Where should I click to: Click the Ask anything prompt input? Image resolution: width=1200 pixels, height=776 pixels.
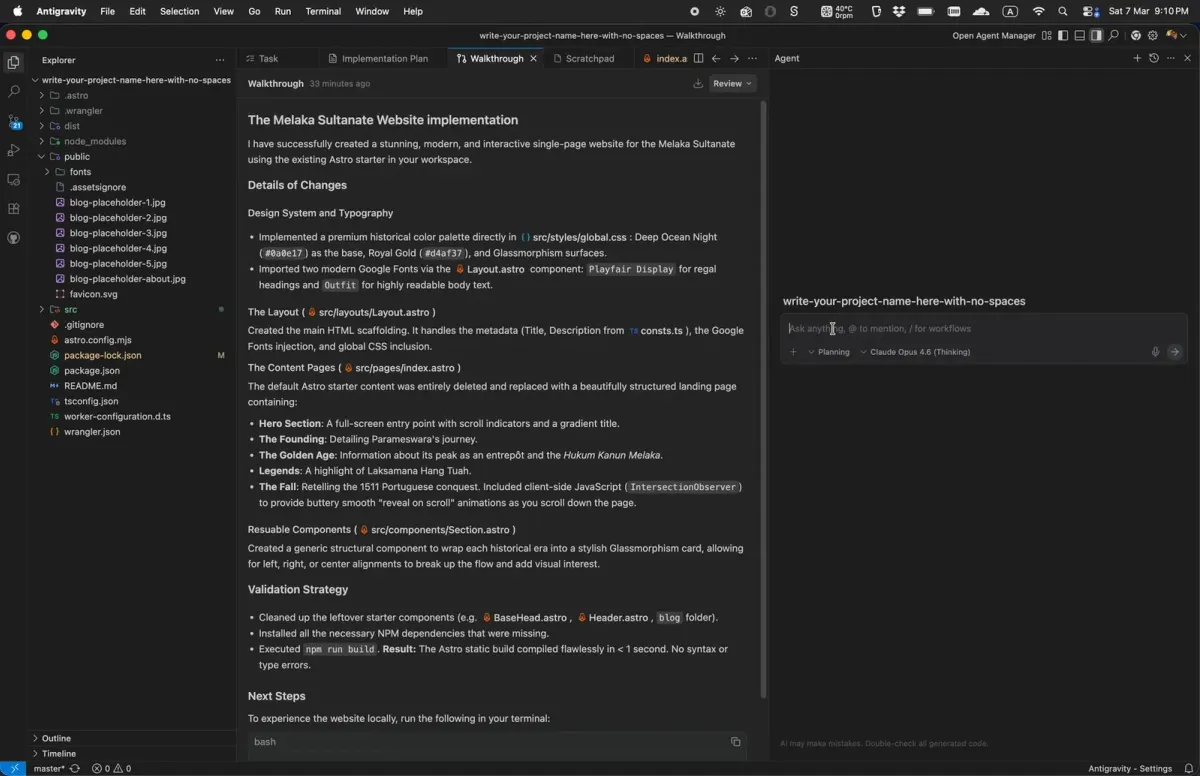click(x=983, y=329)
